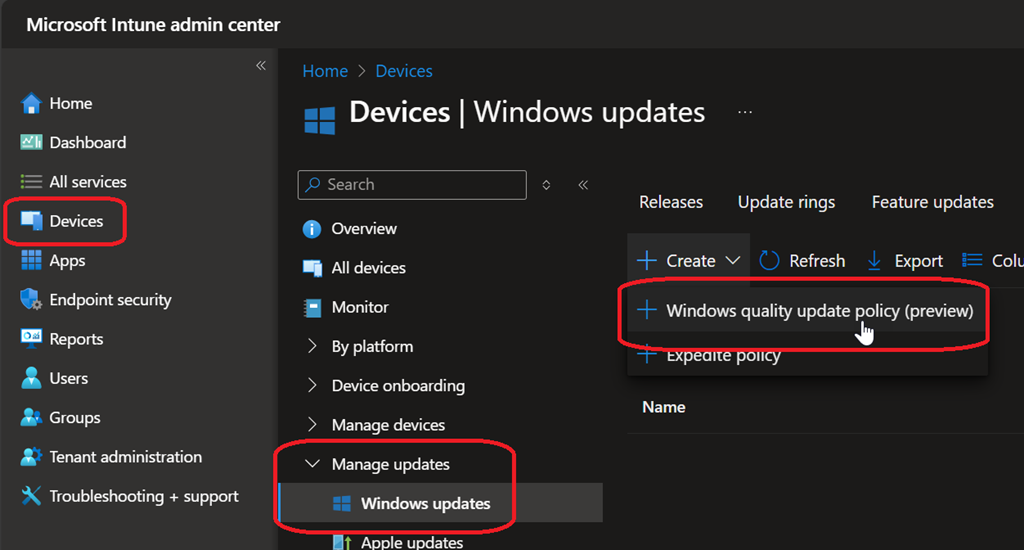Click the Home icon in left navigation
Image resolution: width=1024 pixels, height=550 pixels.
31,103
